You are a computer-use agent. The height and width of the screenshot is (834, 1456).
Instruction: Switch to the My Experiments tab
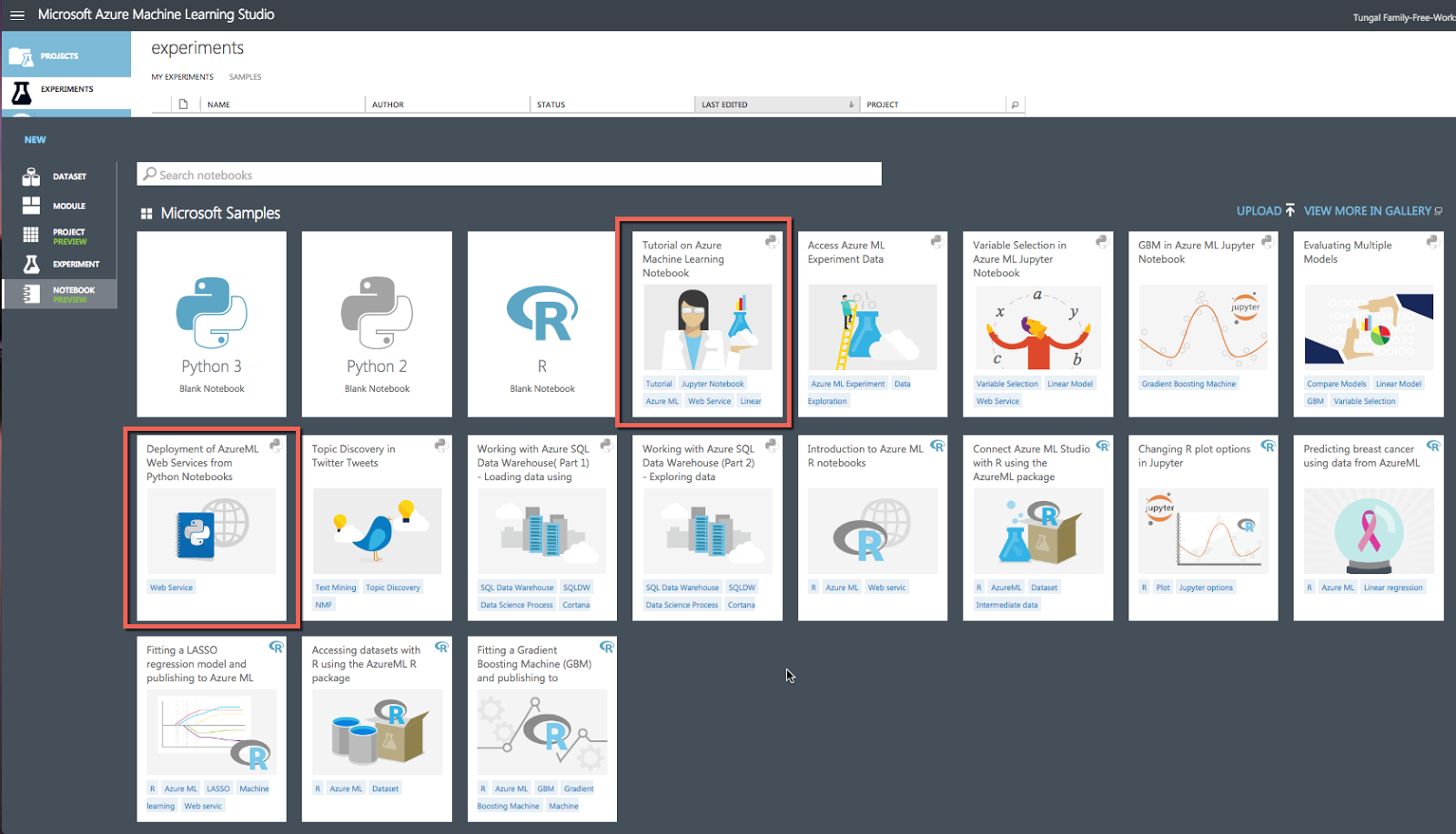tap(182, 76)
